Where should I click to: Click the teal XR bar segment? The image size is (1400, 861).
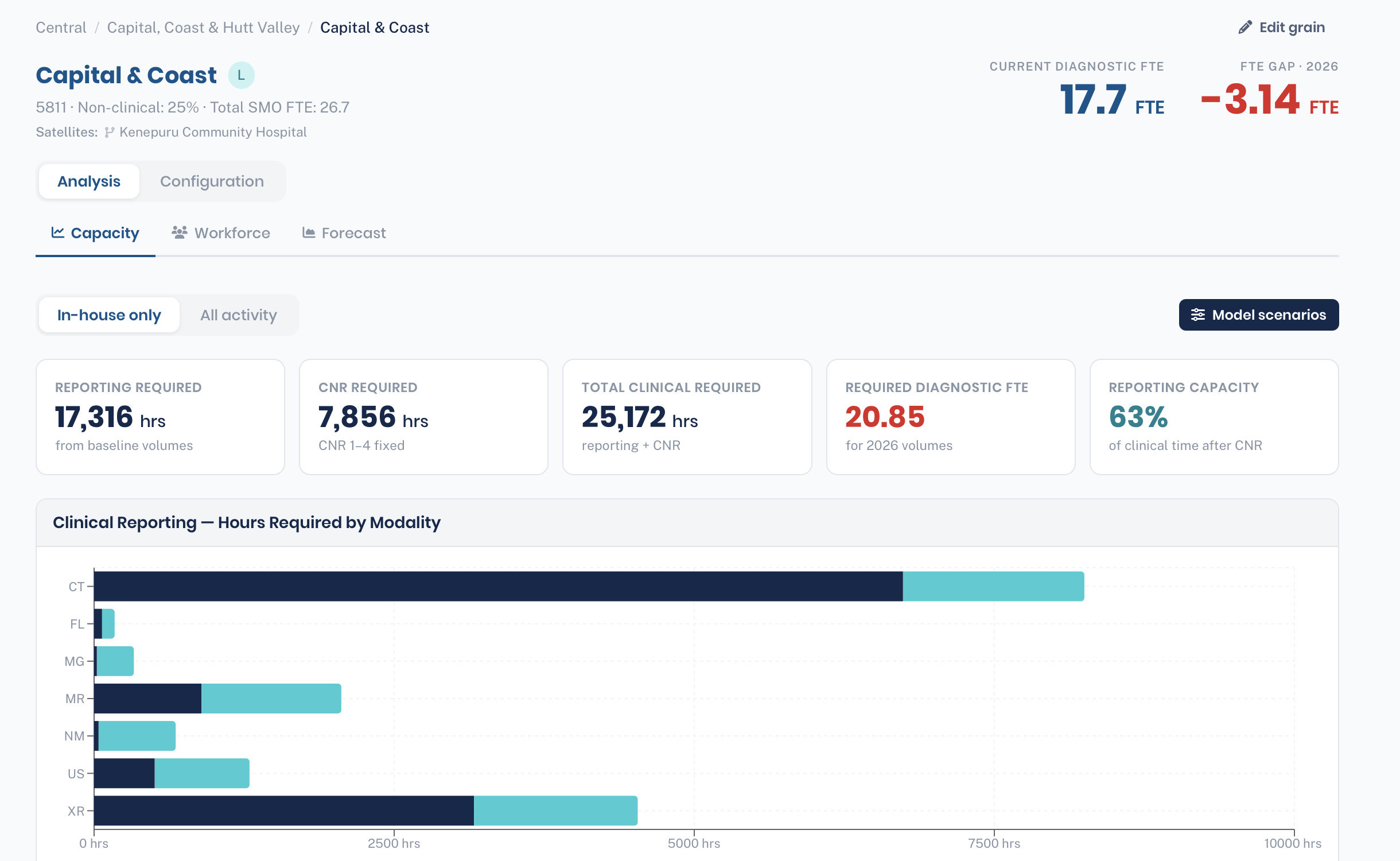point(555,810)
